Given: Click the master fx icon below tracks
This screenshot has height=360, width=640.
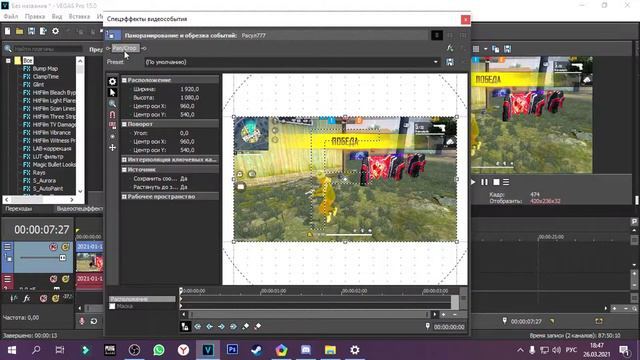Looking at the screenshot, I should tap(27, 298).
